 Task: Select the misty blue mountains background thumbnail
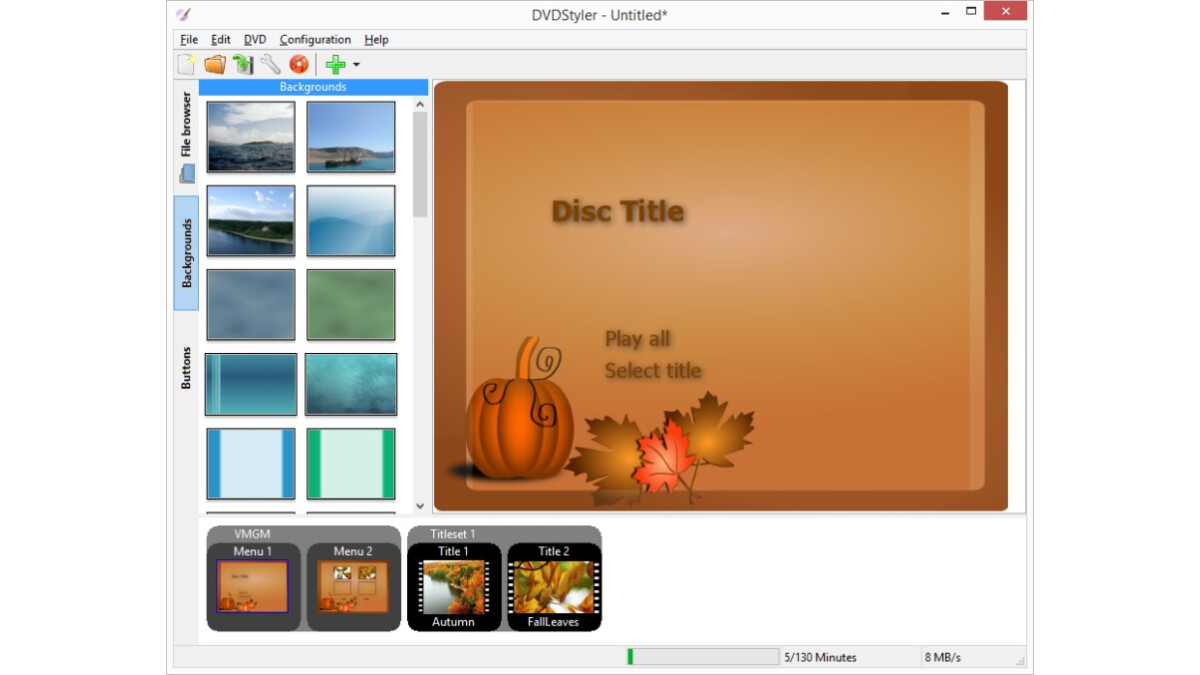pyautogui.click(x=351, y=221)
